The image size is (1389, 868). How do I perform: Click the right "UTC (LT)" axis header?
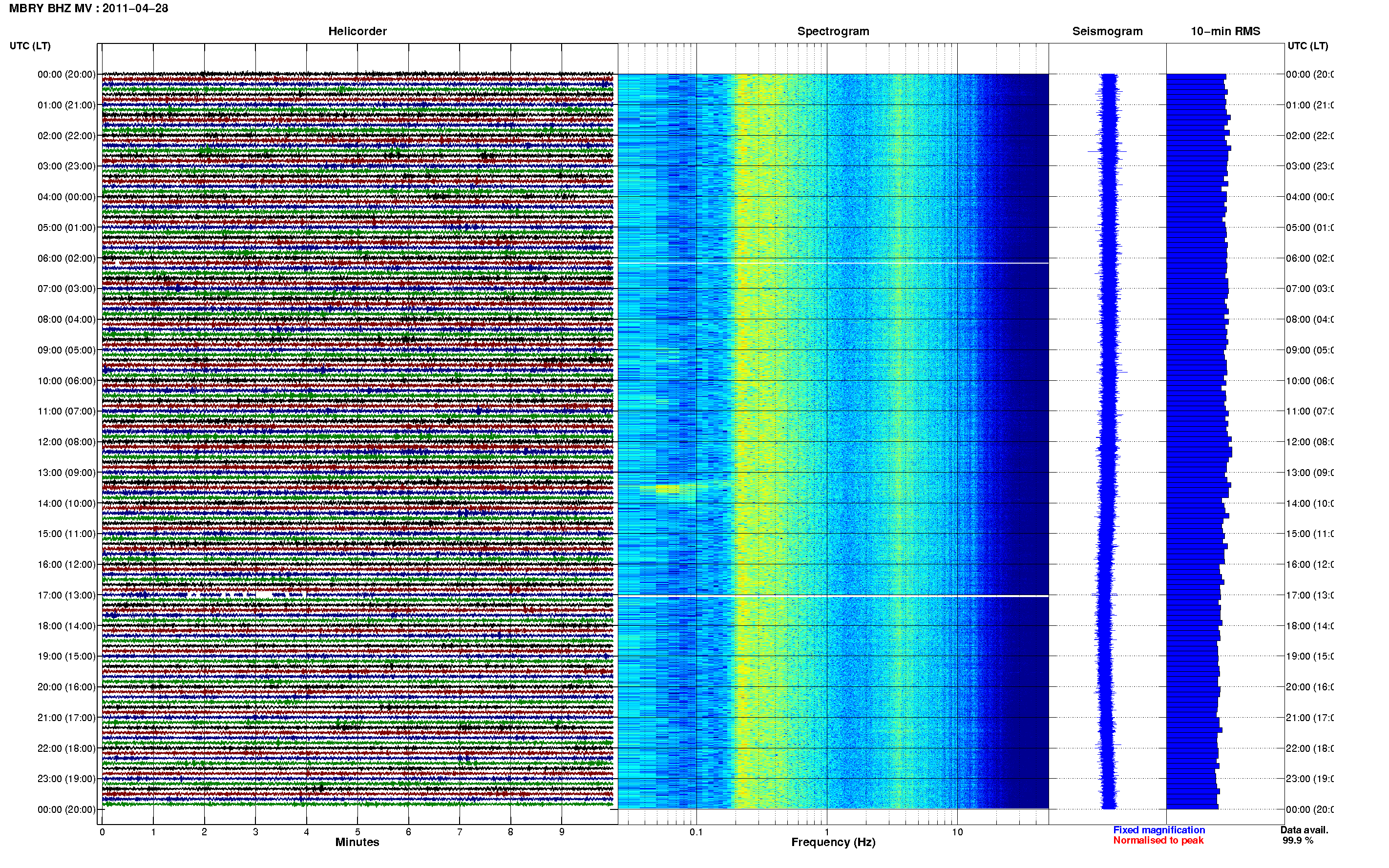click(x=1307, y=46)
